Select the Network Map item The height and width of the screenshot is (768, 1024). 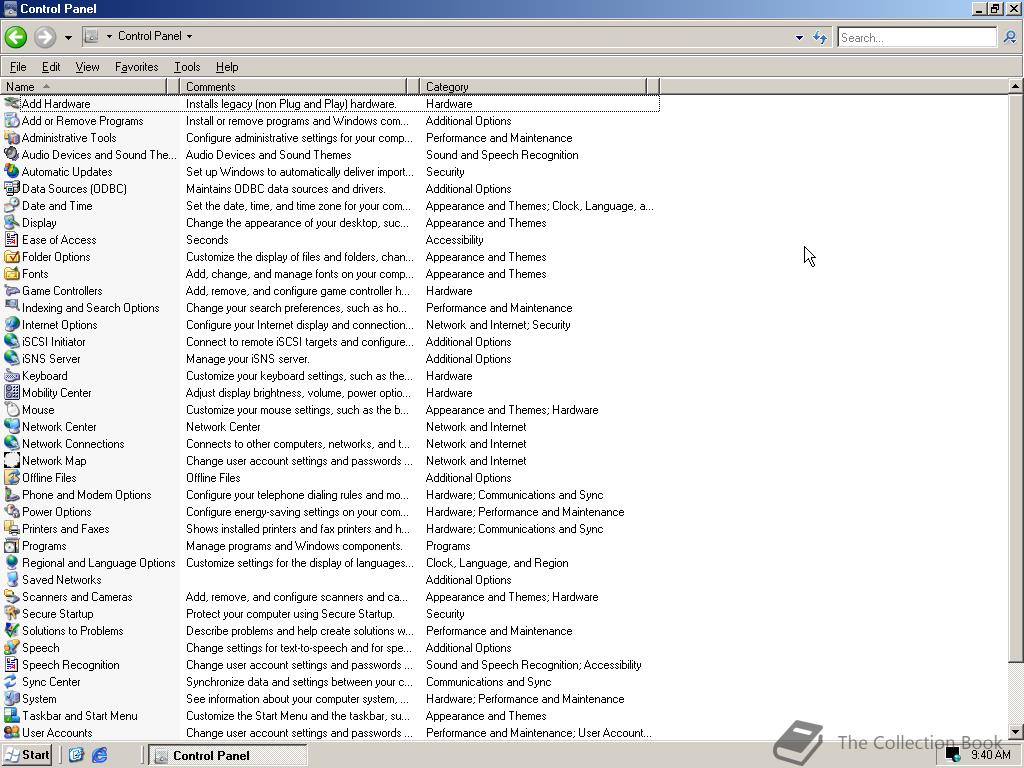click(54, 460)
